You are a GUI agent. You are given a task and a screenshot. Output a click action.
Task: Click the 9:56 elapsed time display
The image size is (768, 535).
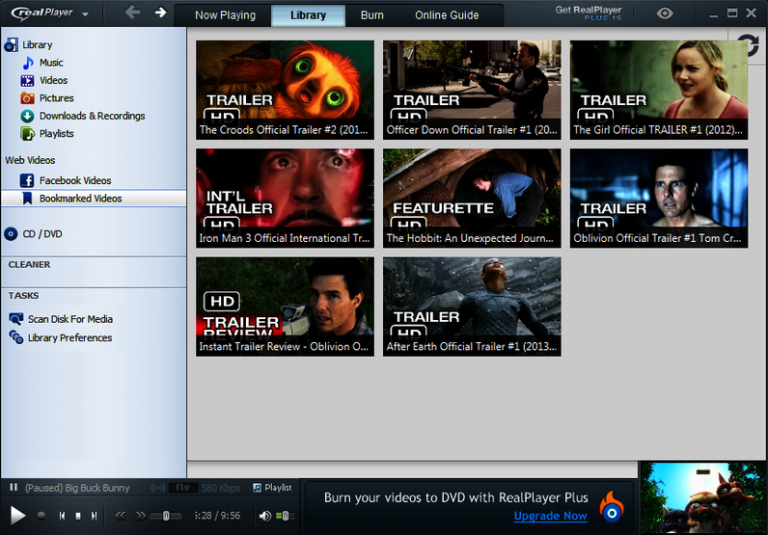point(217,515)
